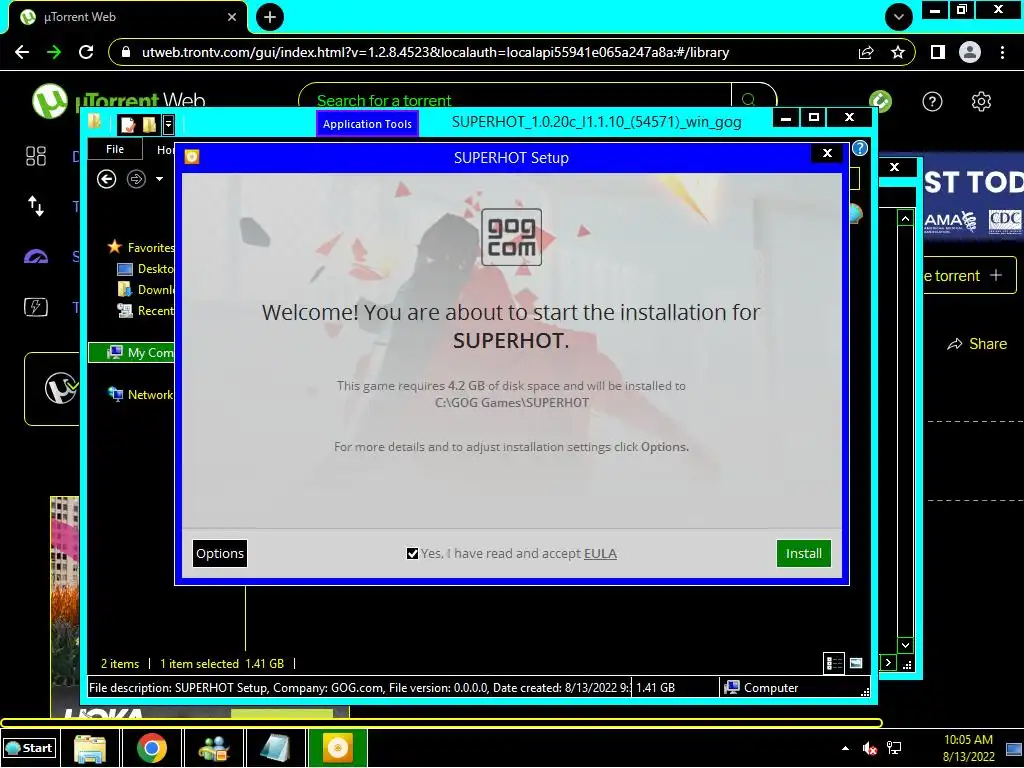The image size is (1024, 768).
Task: Click the SUPERHOT Setup title bar icon
Action: [192, 157]
